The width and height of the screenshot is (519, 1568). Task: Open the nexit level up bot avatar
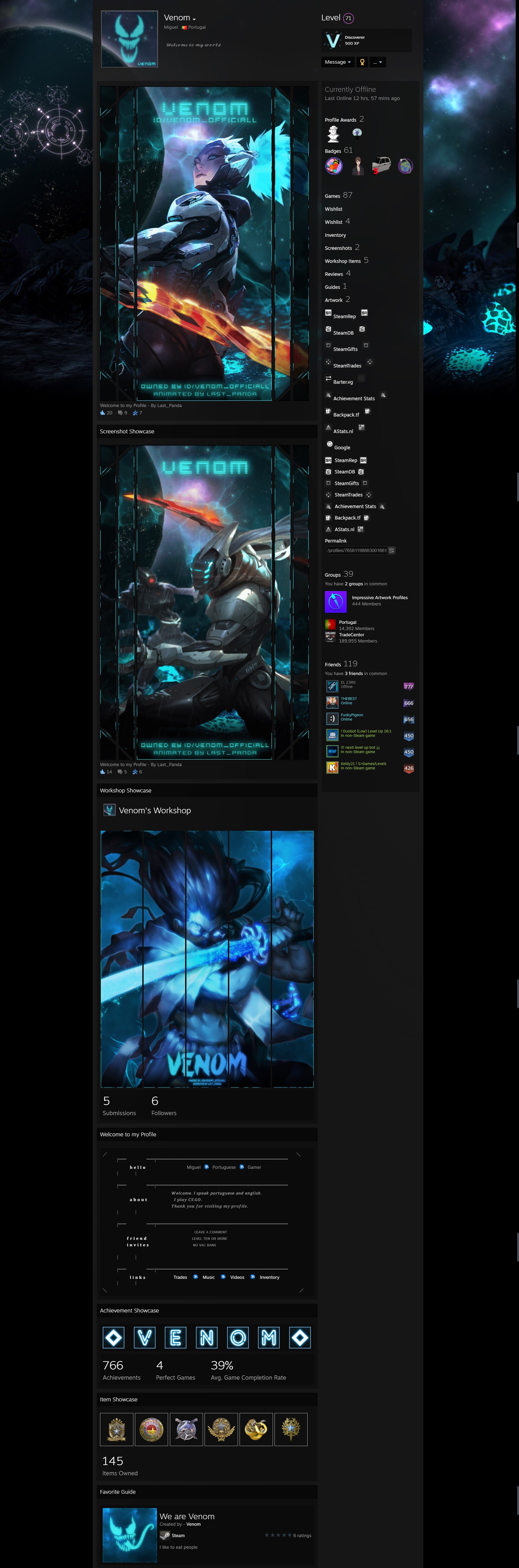pyautogui.click(x=332, y=752)
